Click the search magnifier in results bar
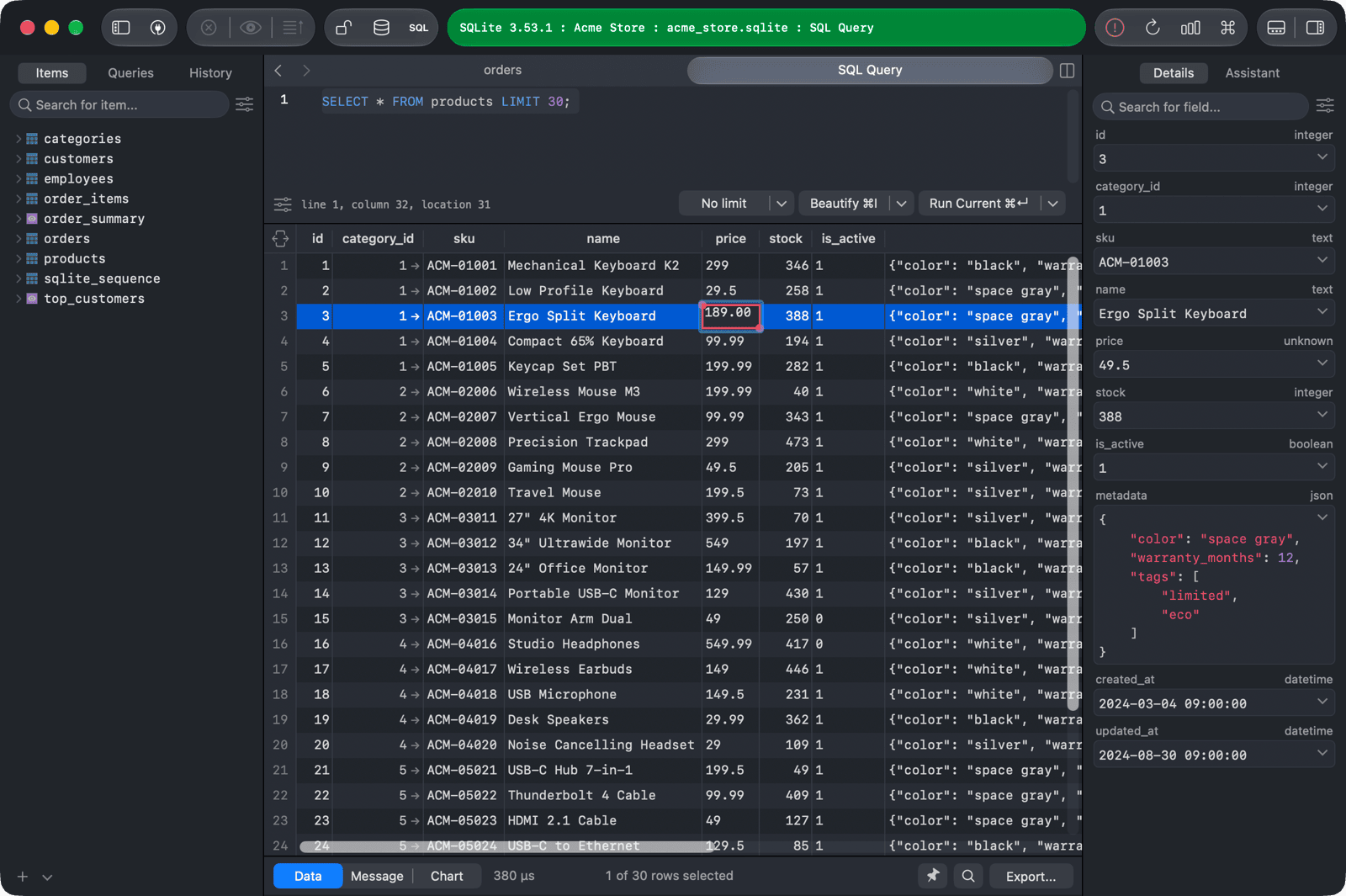The width and height of the screenshot is (1346, 896). pyautogui.click(x=968, y=876)
